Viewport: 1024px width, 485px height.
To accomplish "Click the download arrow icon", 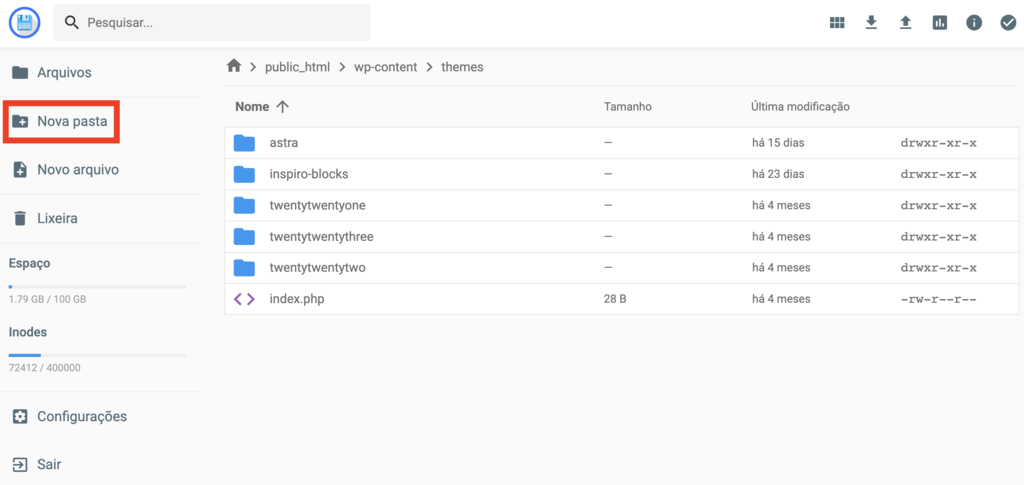I will [x=871, y=23].
